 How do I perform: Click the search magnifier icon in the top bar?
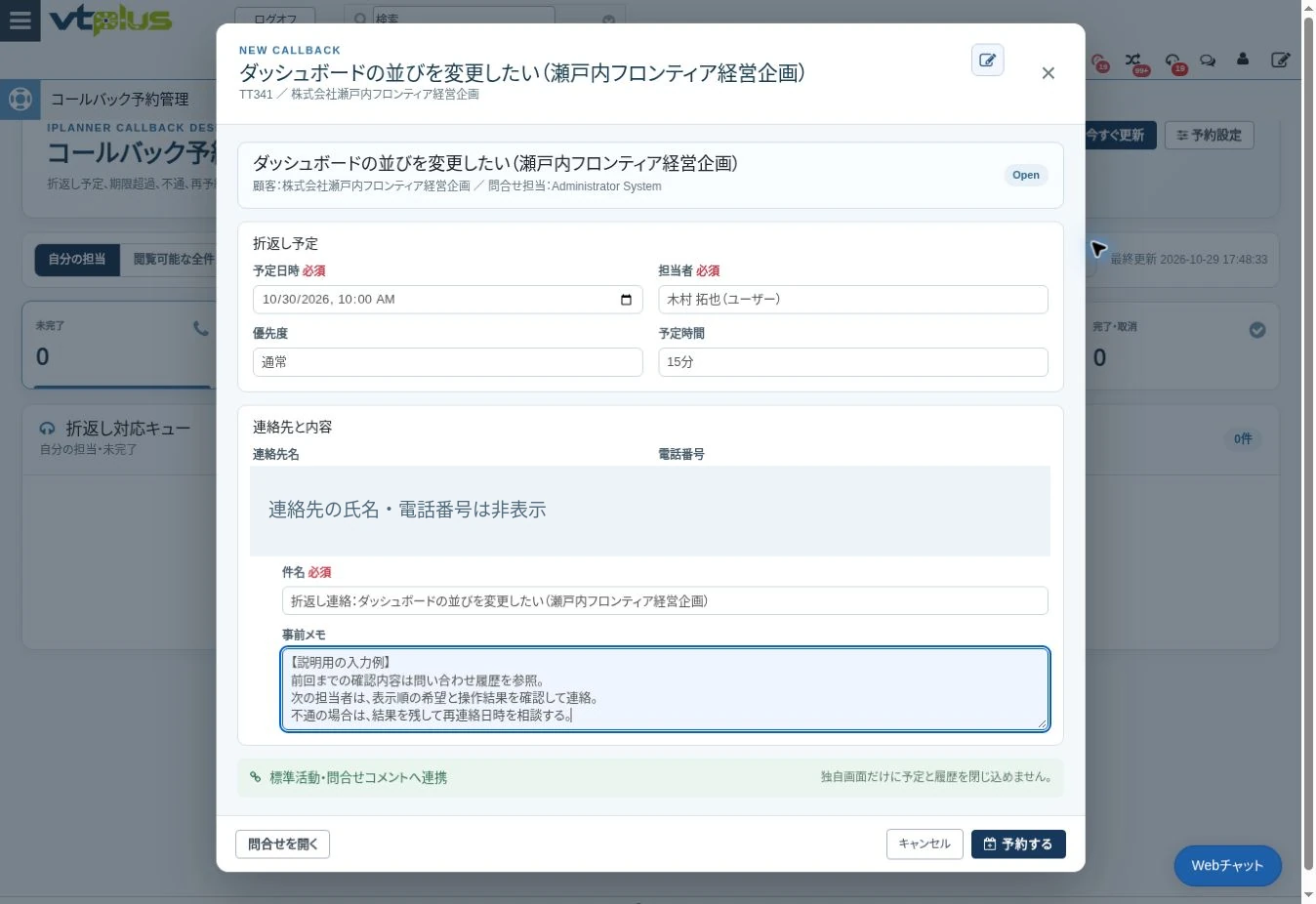(x=360, y=19)
